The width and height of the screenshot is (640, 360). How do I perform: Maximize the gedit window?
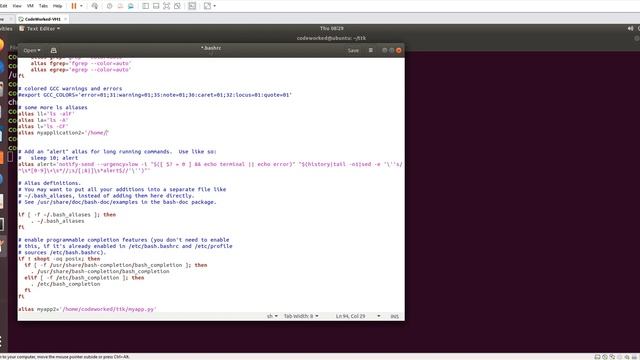point(391,50)
